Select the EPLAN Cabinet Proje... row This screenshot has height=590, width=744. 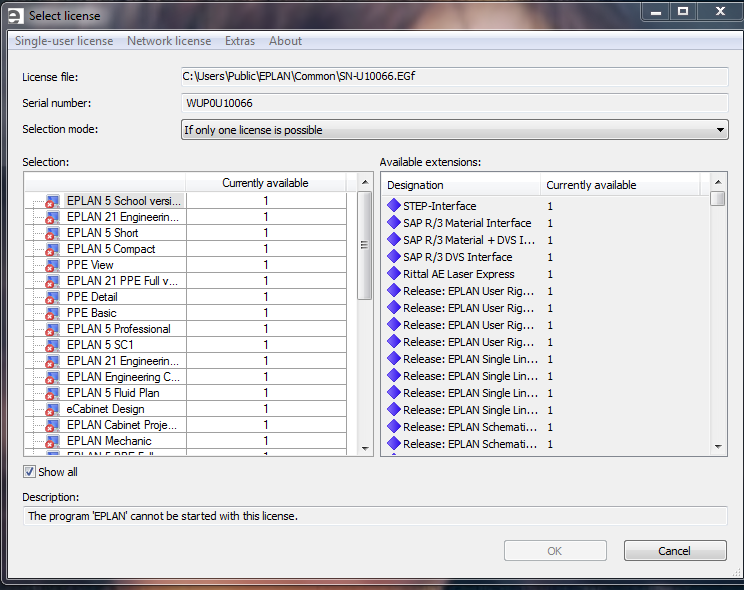[x=185, y=425]
